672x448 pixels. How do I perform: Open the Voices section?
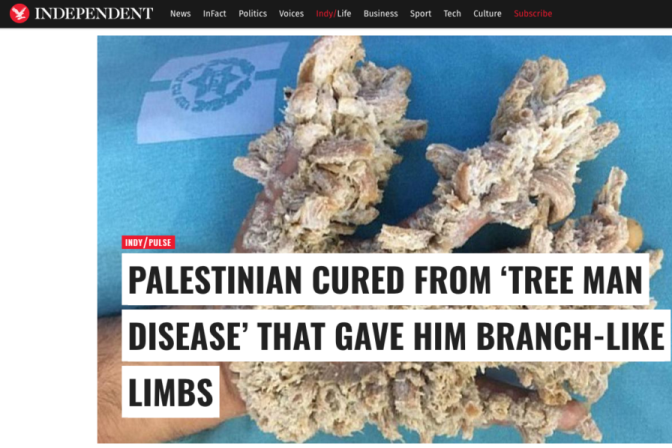291,14
